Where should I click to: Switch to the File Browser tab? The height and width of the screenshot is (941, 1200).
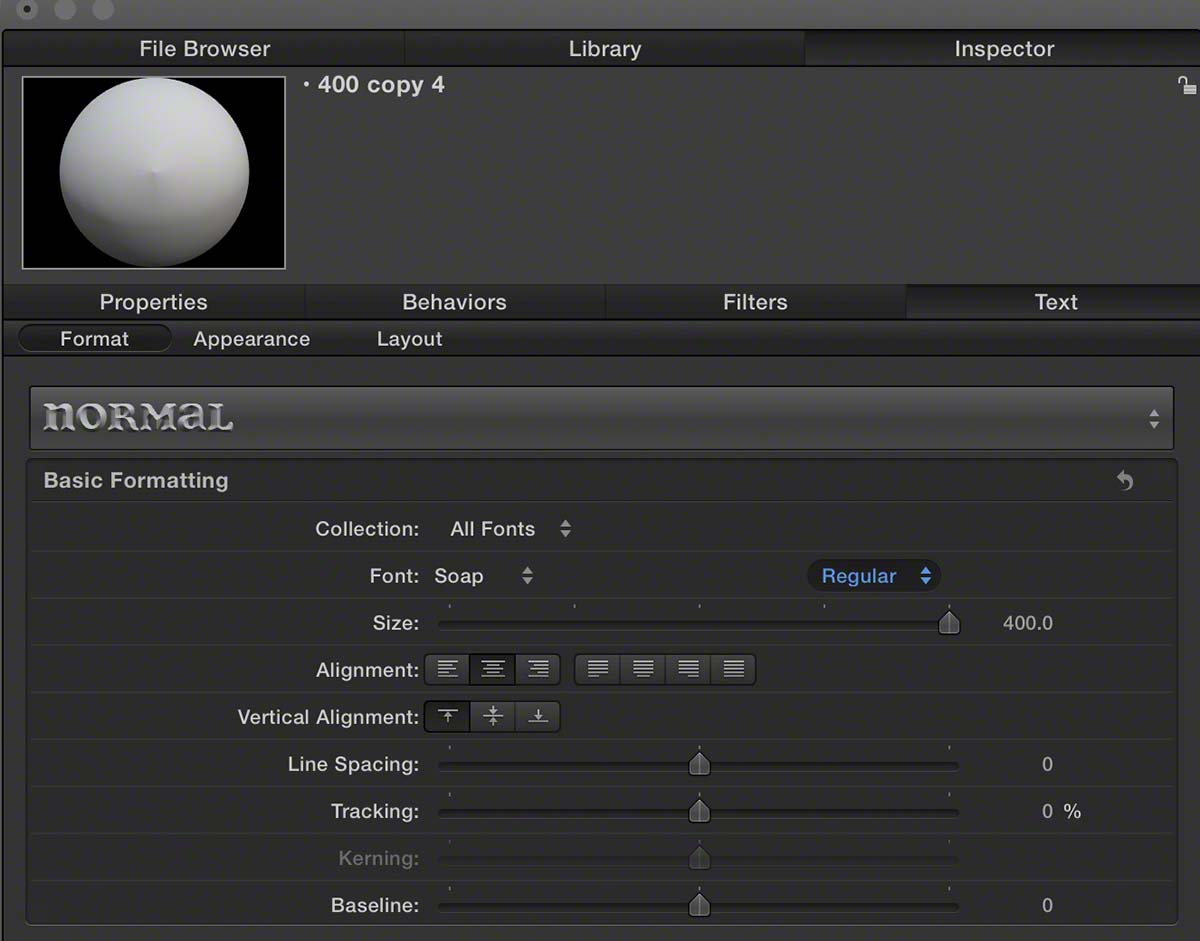[204, 49]
